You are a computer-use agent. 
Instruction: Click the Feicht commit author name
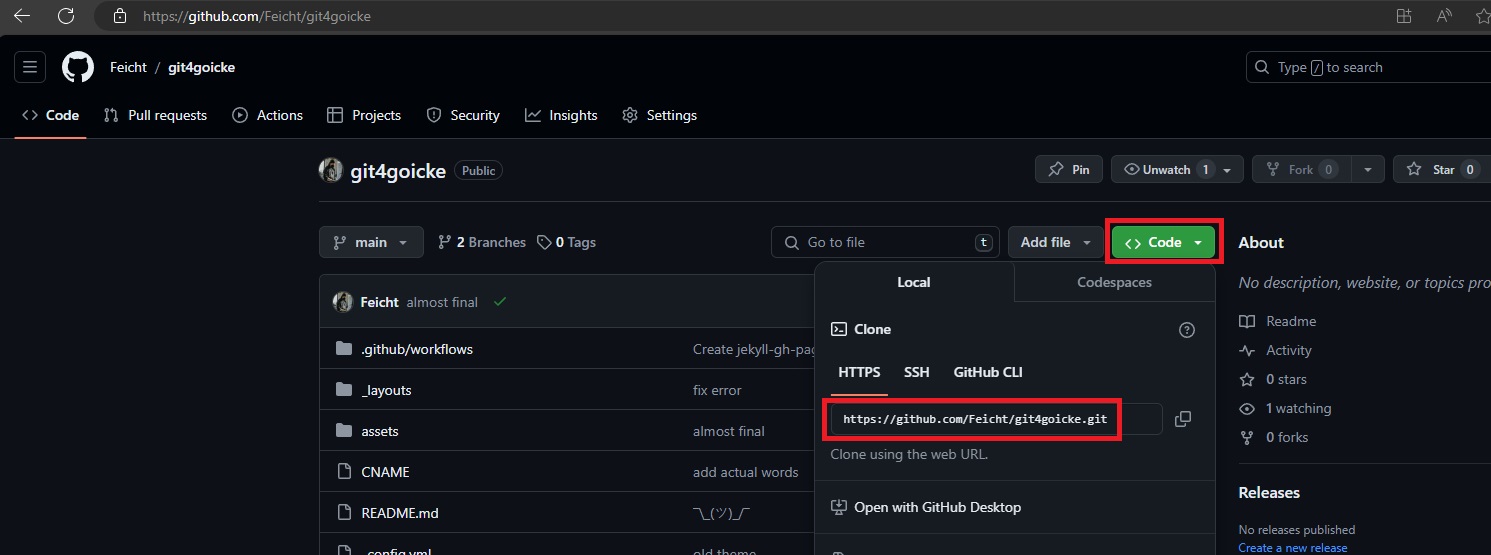[x=379, y=302]
